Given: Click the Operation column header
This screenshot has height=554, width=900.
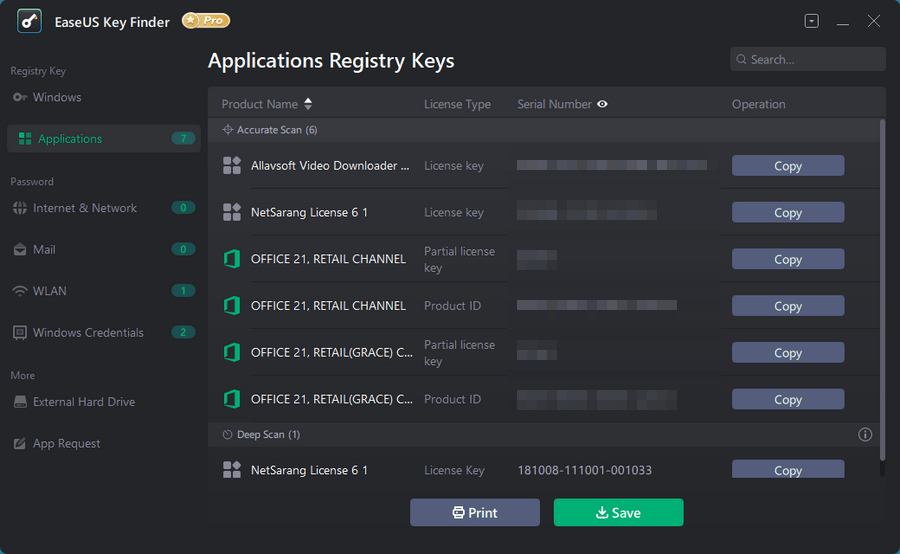Looking at the screenshot, I should [x=758, y=104].
